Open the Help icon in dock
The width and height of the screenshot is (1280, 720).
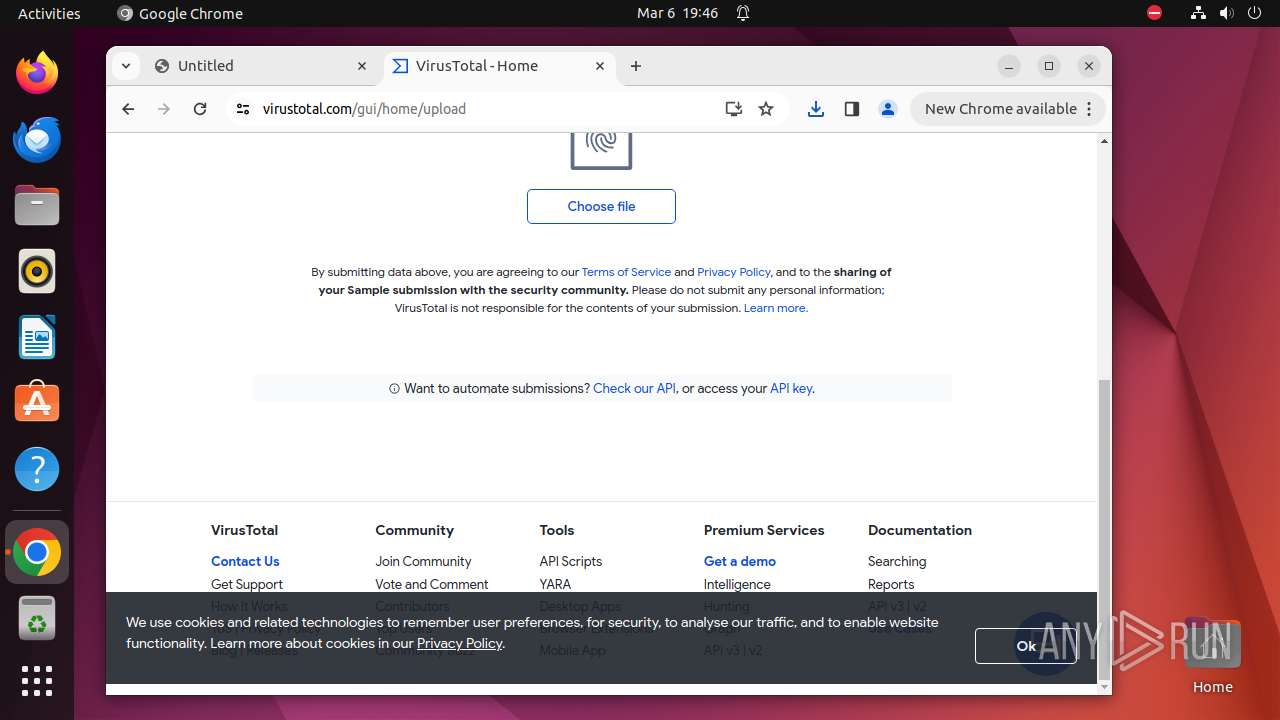coord(37,469)
